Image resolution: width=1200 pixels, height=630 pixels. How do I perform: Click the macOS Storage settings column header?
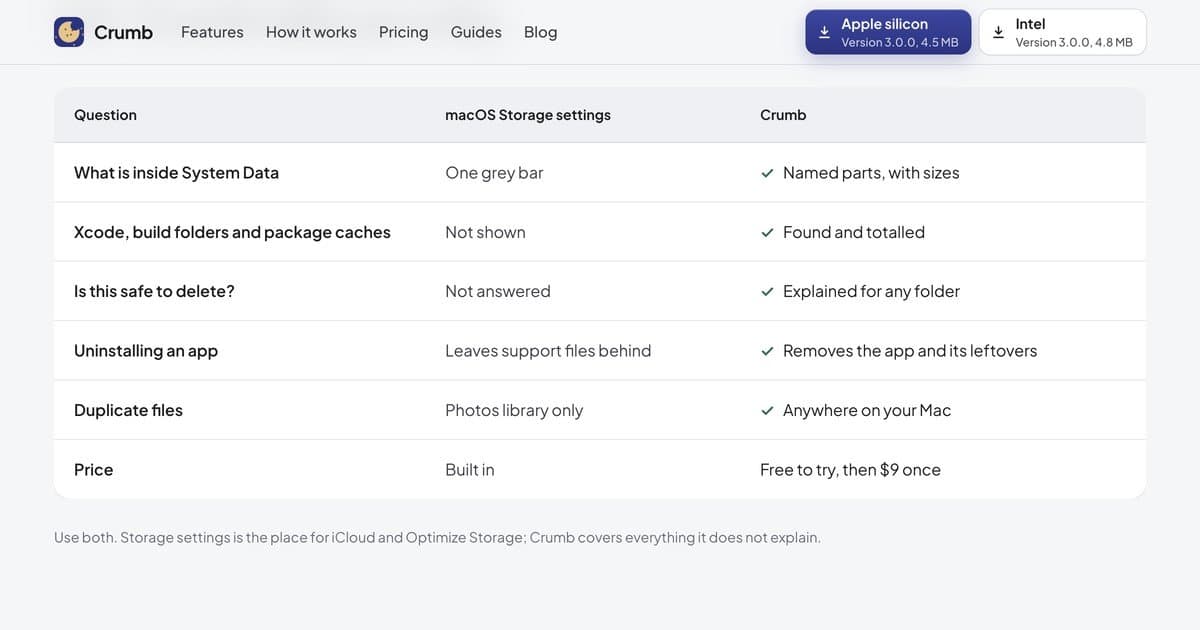[528, 115]
